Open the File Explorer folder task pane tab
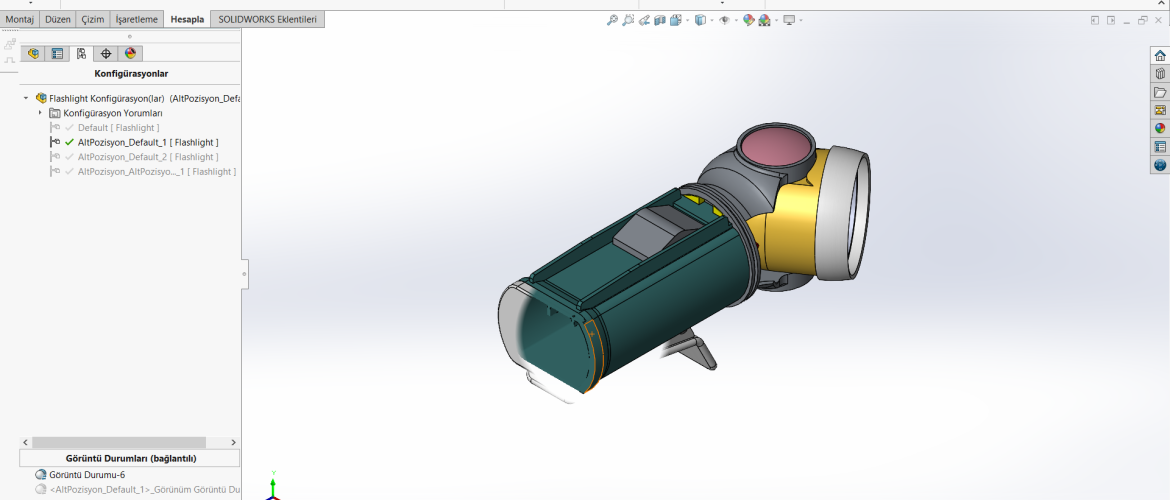1170x500 pixels. (x=1160, y=92)
